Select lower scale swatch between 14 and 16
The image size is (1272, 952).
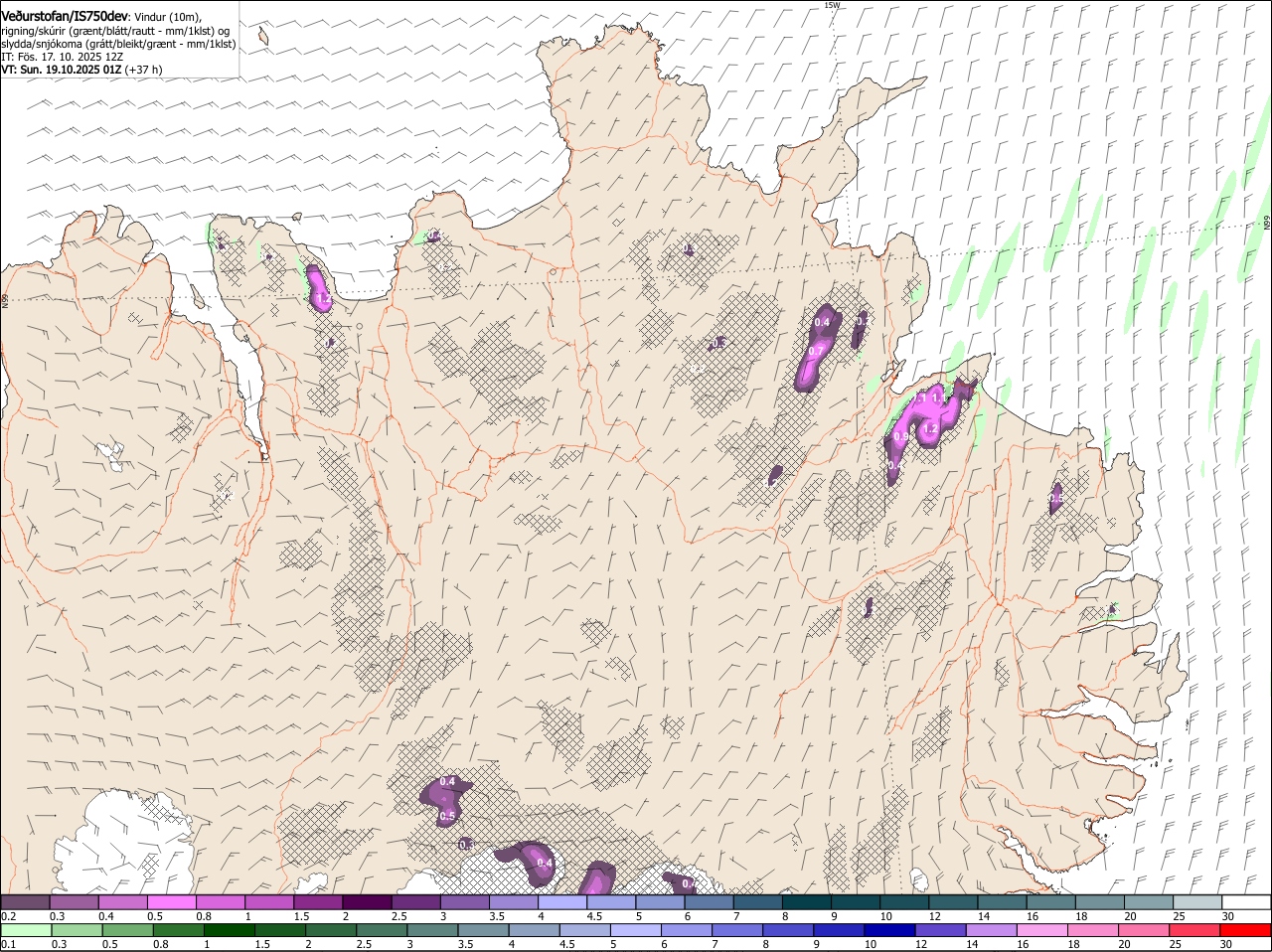click(x=991, y=931)
